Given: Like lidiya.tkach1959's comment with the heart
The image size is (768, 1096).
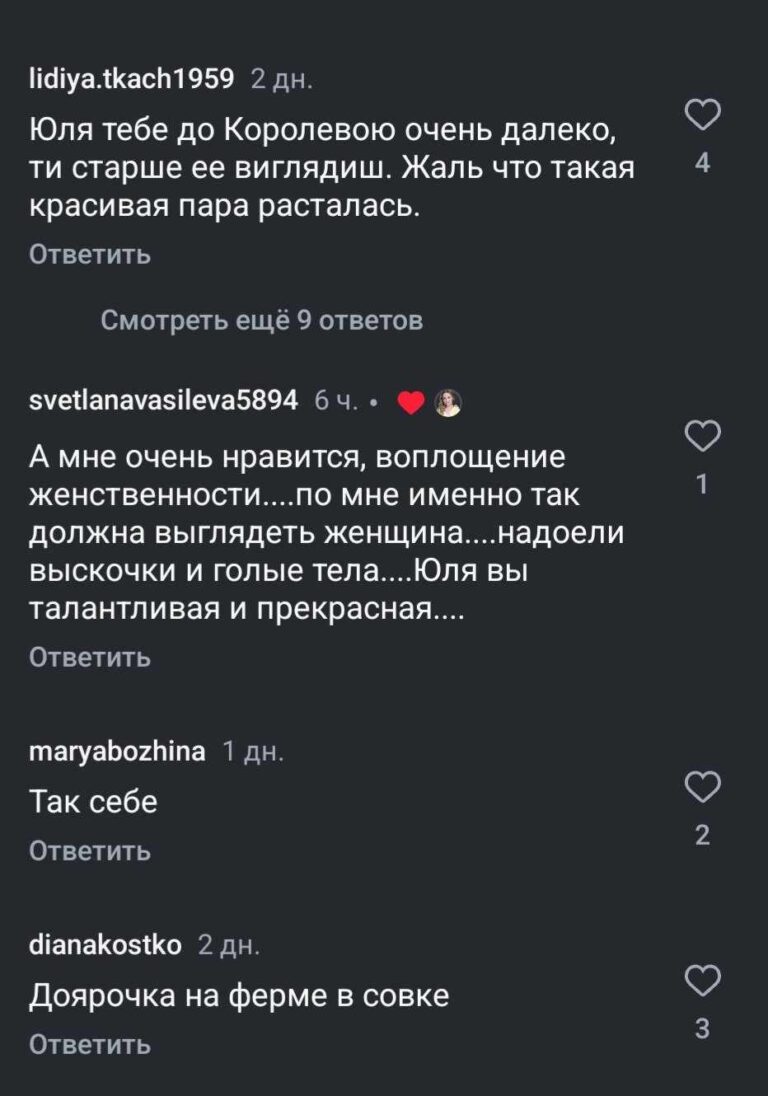Looking at the screenshot, I should [x=702, y=117].
